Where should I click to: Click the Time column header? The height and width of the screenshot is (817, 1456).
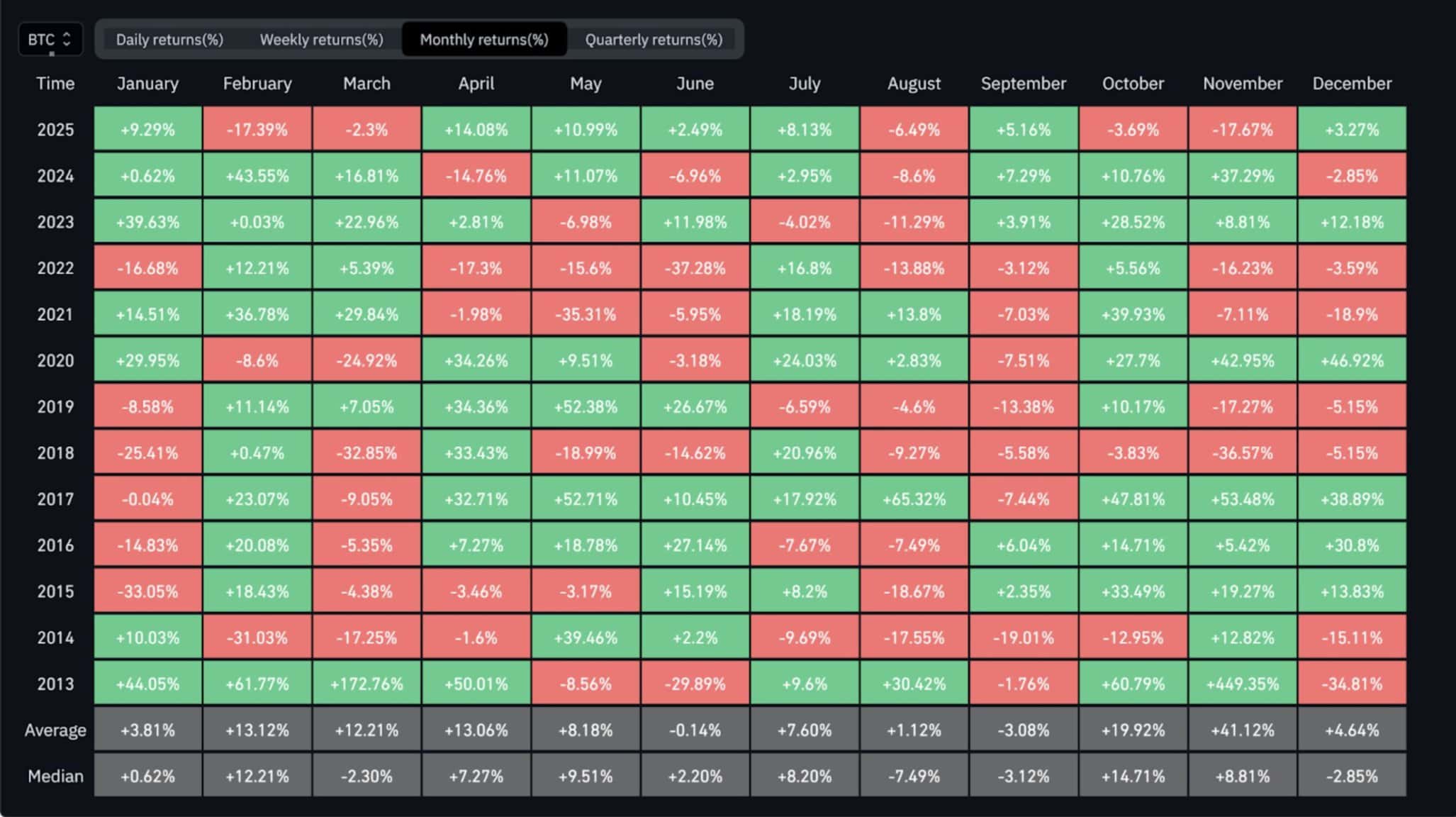click(55, 84)
